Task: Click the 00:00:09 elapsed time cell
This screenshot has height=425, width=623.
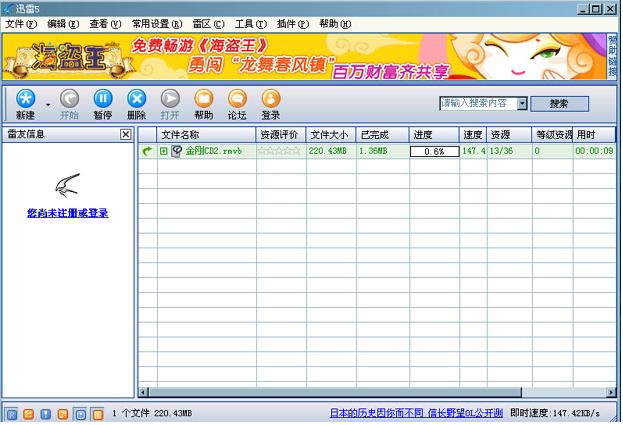Action: tap(594, 151)
